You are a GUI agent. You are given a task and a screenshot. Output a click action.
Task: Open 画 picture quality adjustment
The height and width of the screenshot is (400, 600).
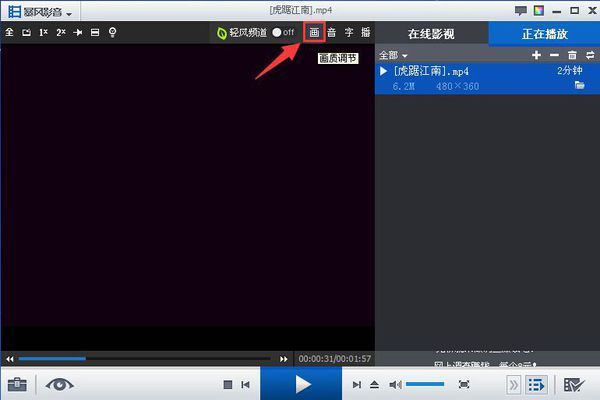314,33
